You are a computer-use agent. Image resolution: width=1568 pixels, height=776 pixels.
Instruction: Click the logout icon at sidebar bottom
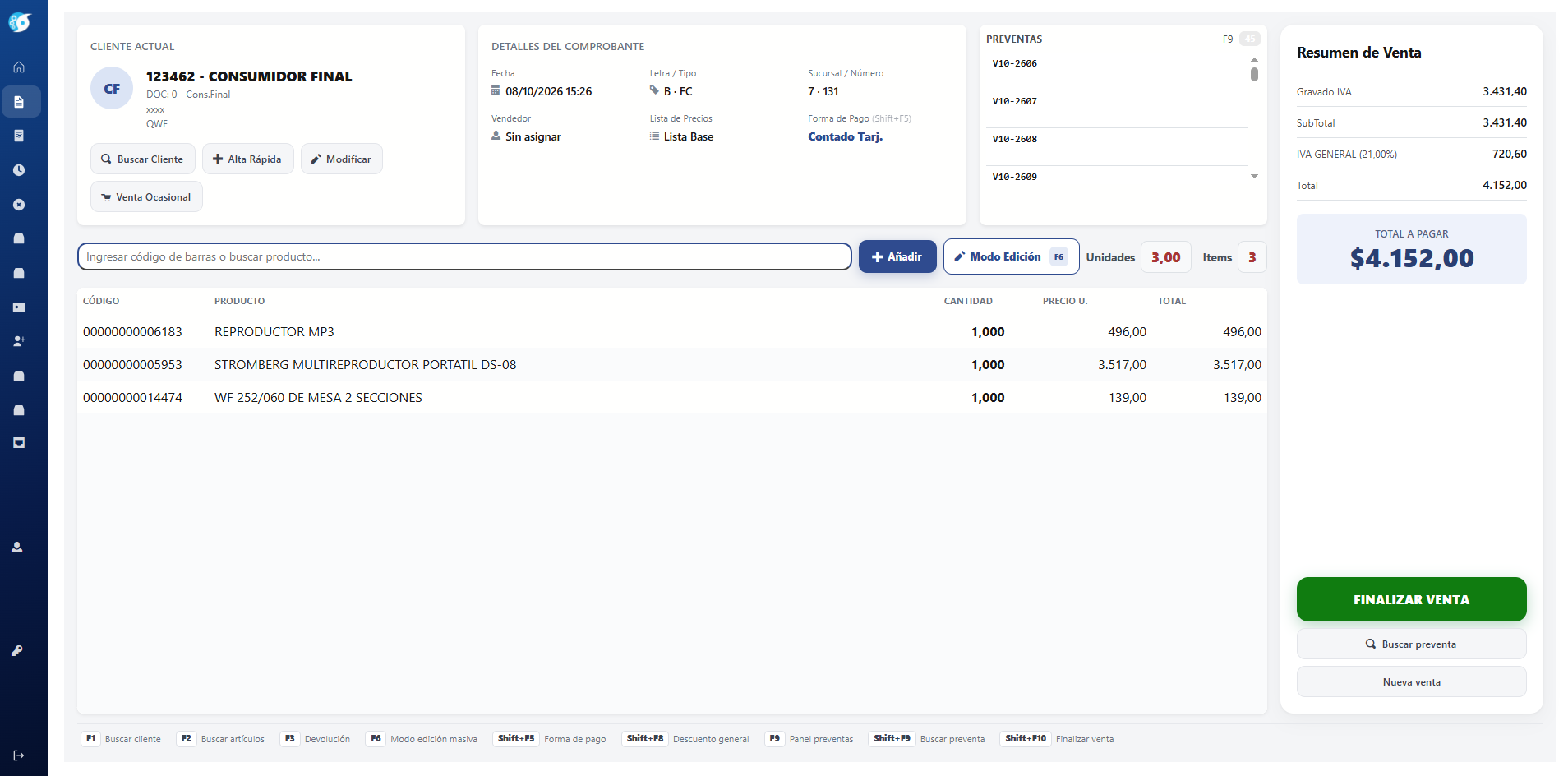pos(19,755)
